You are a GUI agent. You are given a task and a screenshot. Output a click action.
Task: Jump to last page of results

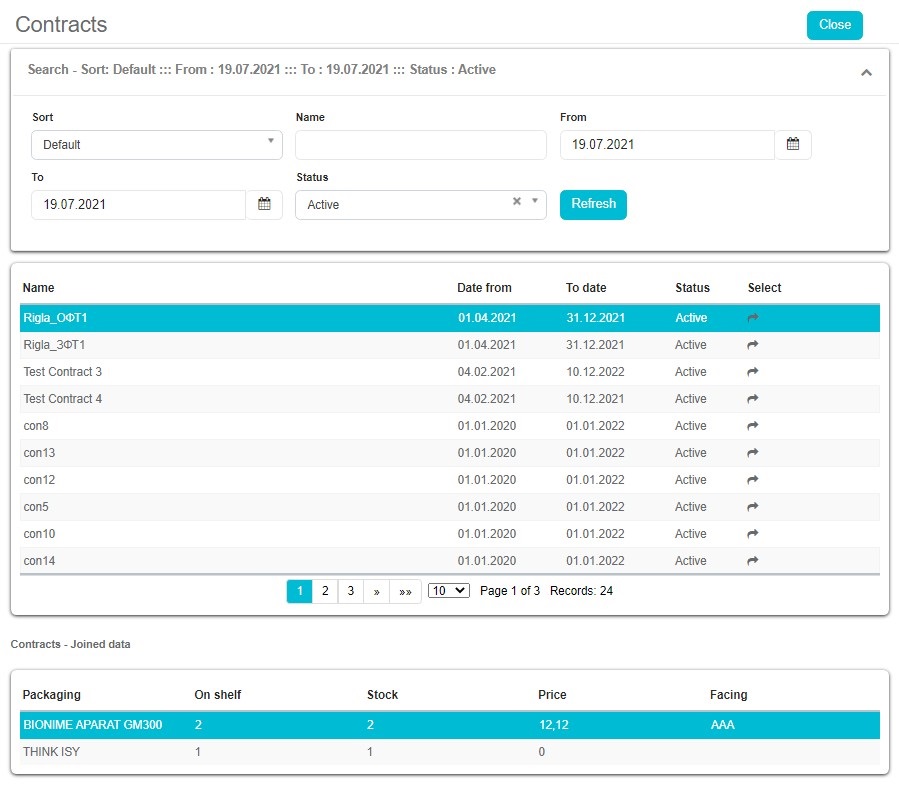[405, 591]
